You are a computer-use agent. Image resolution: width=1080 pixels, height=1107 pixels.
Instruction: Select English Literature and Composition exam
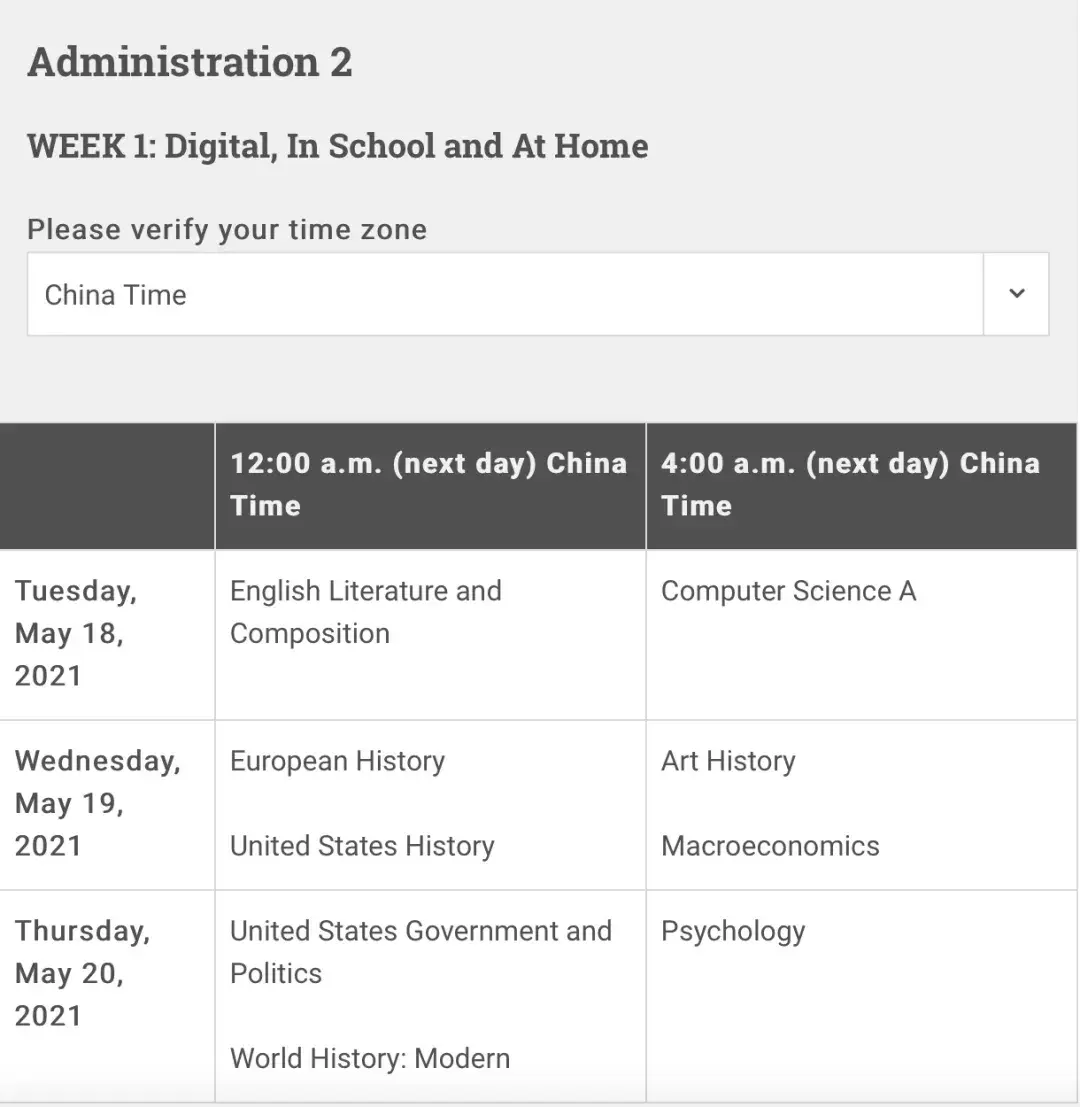coord(366,612)
